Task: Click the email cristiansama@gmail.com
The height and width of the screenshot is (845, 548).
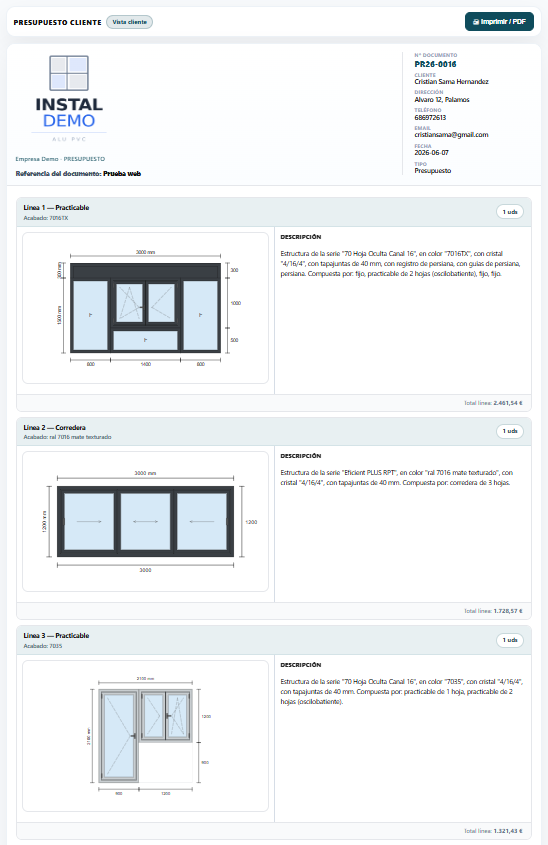Action: (451, 135)
